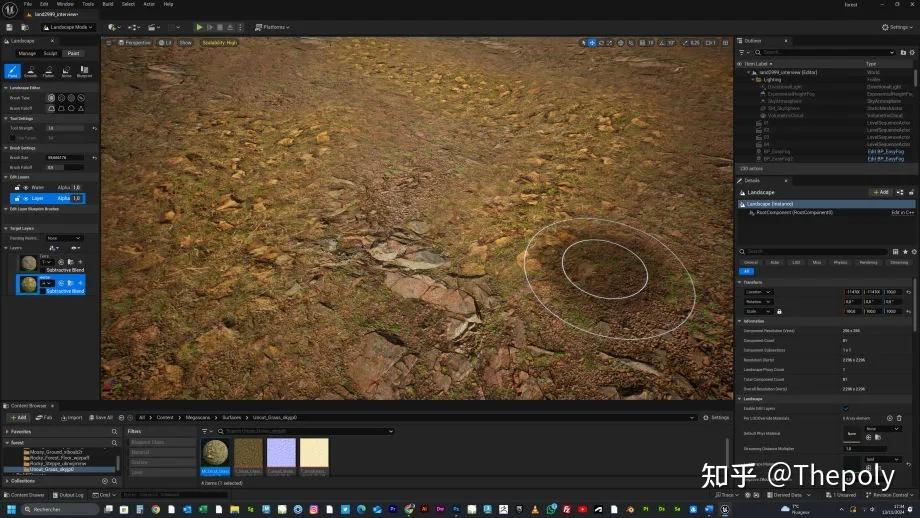
Task: Open the Platforms dropdown
Action: pyautogui.click(x=272, y=27)
